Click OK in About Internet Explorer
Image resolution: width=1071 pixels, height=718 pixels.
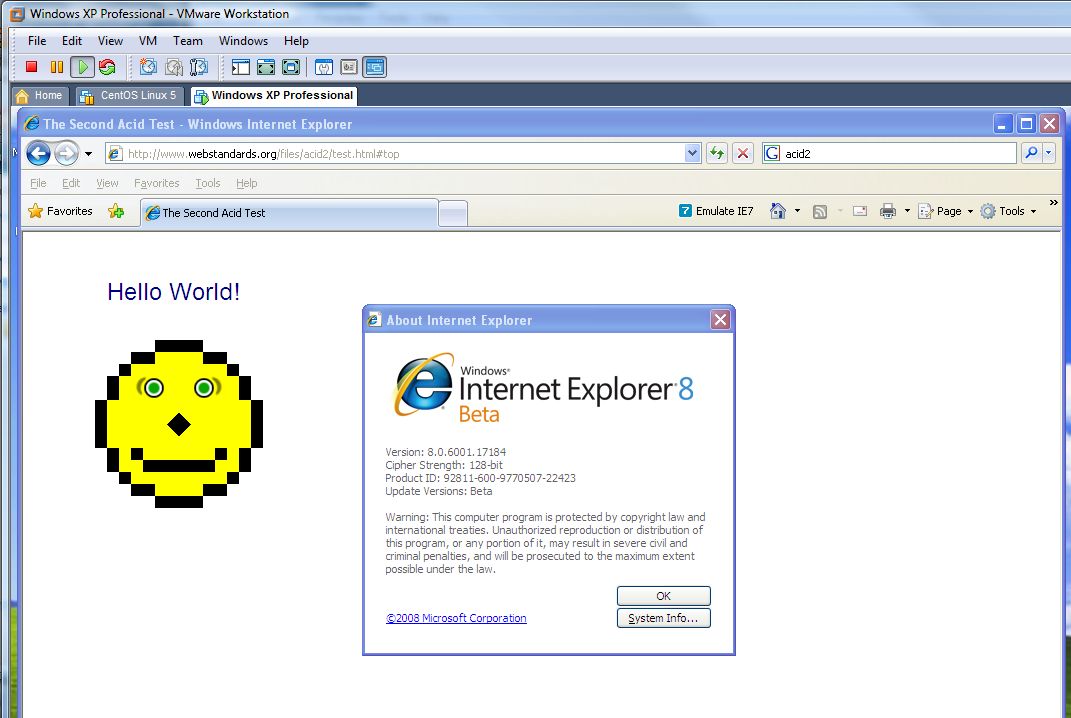coord(663,596)
